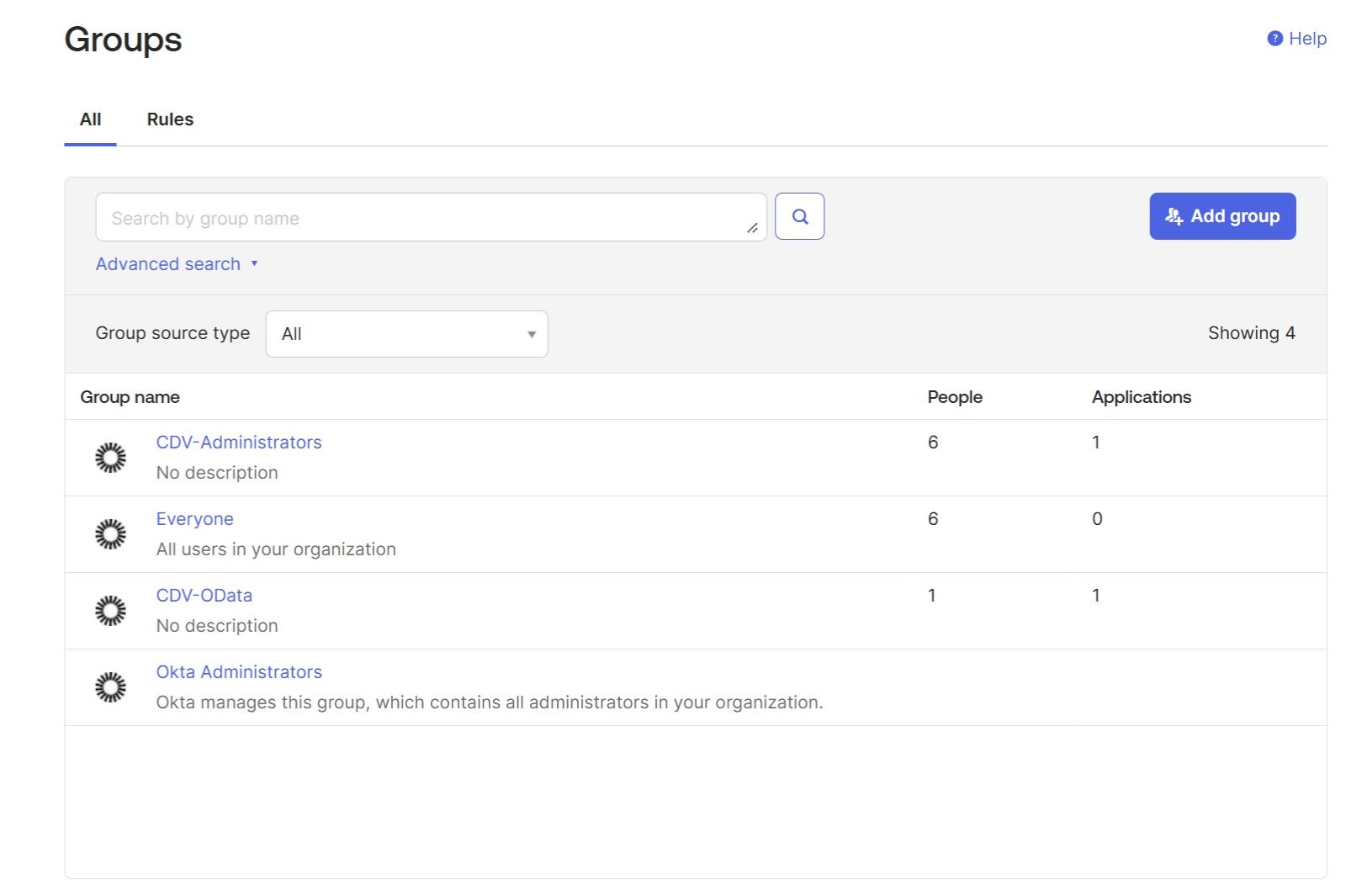Open the Everyone group link

[194, 519]
